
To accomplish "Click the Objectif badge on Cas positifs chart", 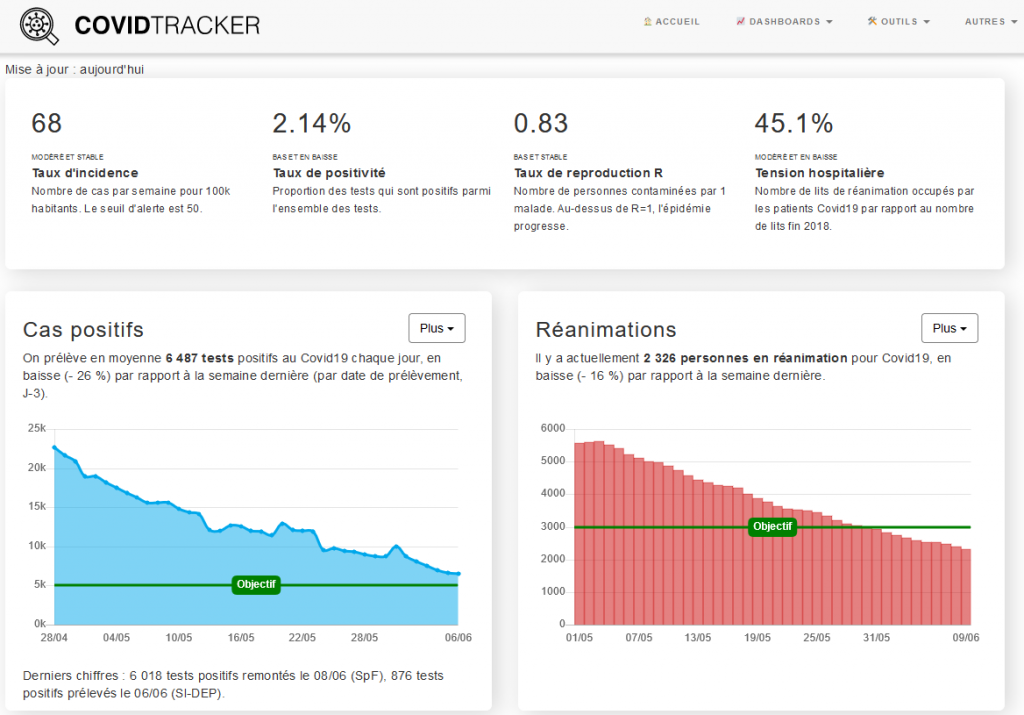I will (x=256, y=584).
